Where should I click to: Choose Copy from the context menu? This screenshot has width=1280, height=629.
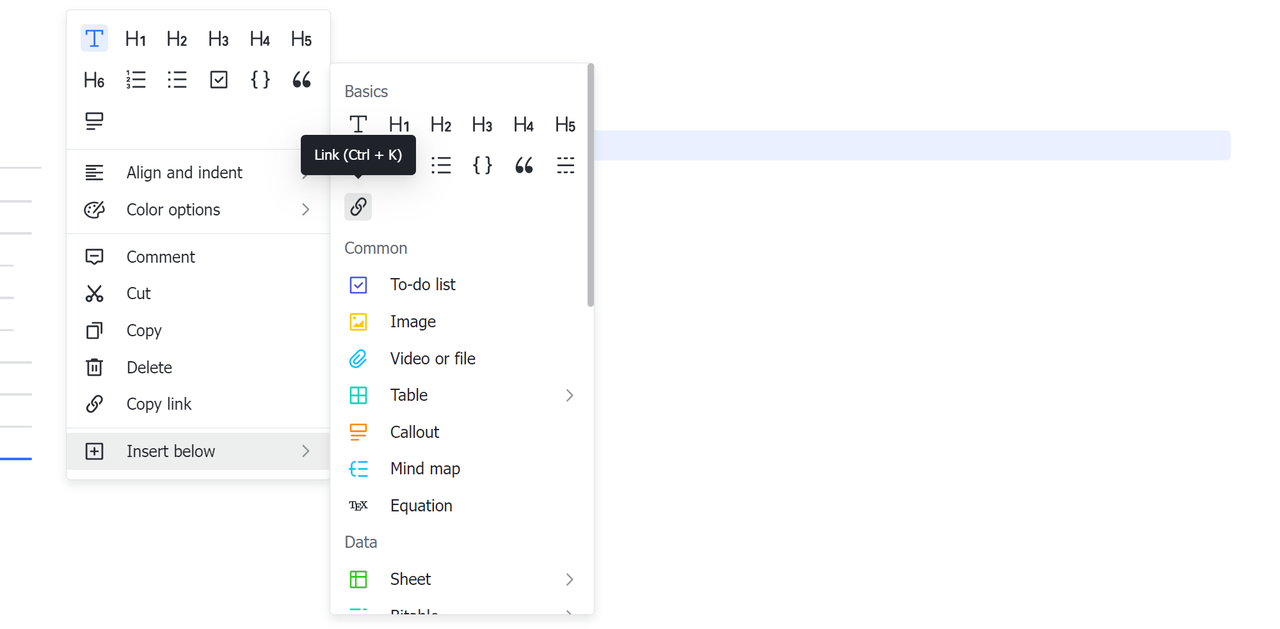[x=198, y=330]
